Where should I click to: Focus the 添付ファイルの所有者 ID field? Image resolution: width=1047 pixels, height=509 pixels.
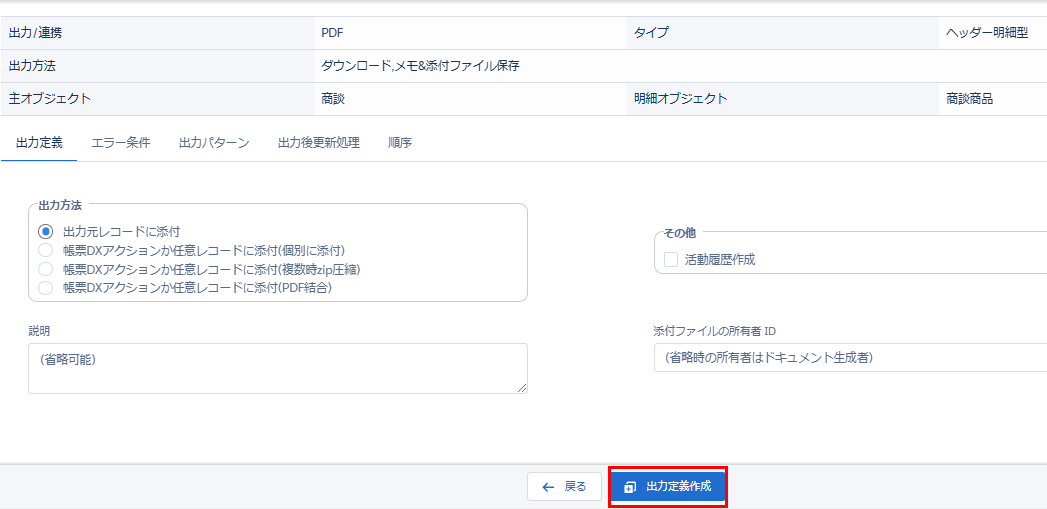(x=850, y=357)
